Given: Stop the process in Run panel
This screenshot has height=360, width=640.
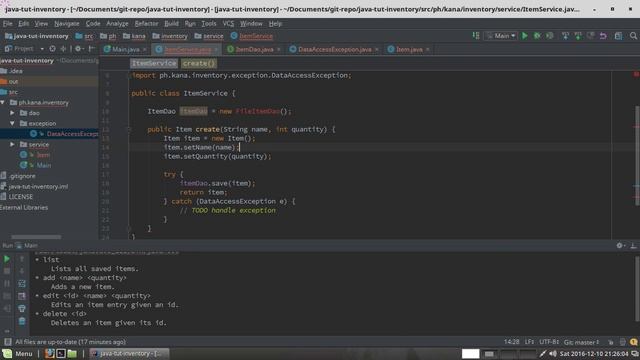Looking at the screenshot, I should coord(7,271).
